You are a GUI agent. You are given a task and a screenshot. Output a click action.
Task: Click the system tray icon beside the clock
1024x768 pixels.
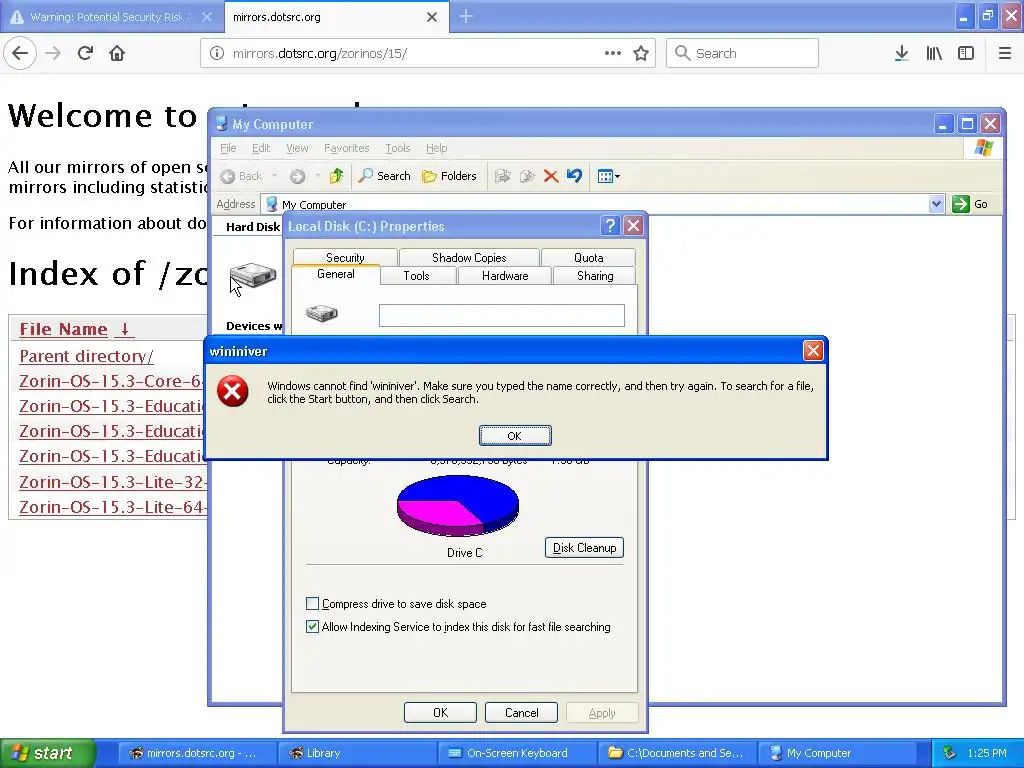click(x=949, y=753)
